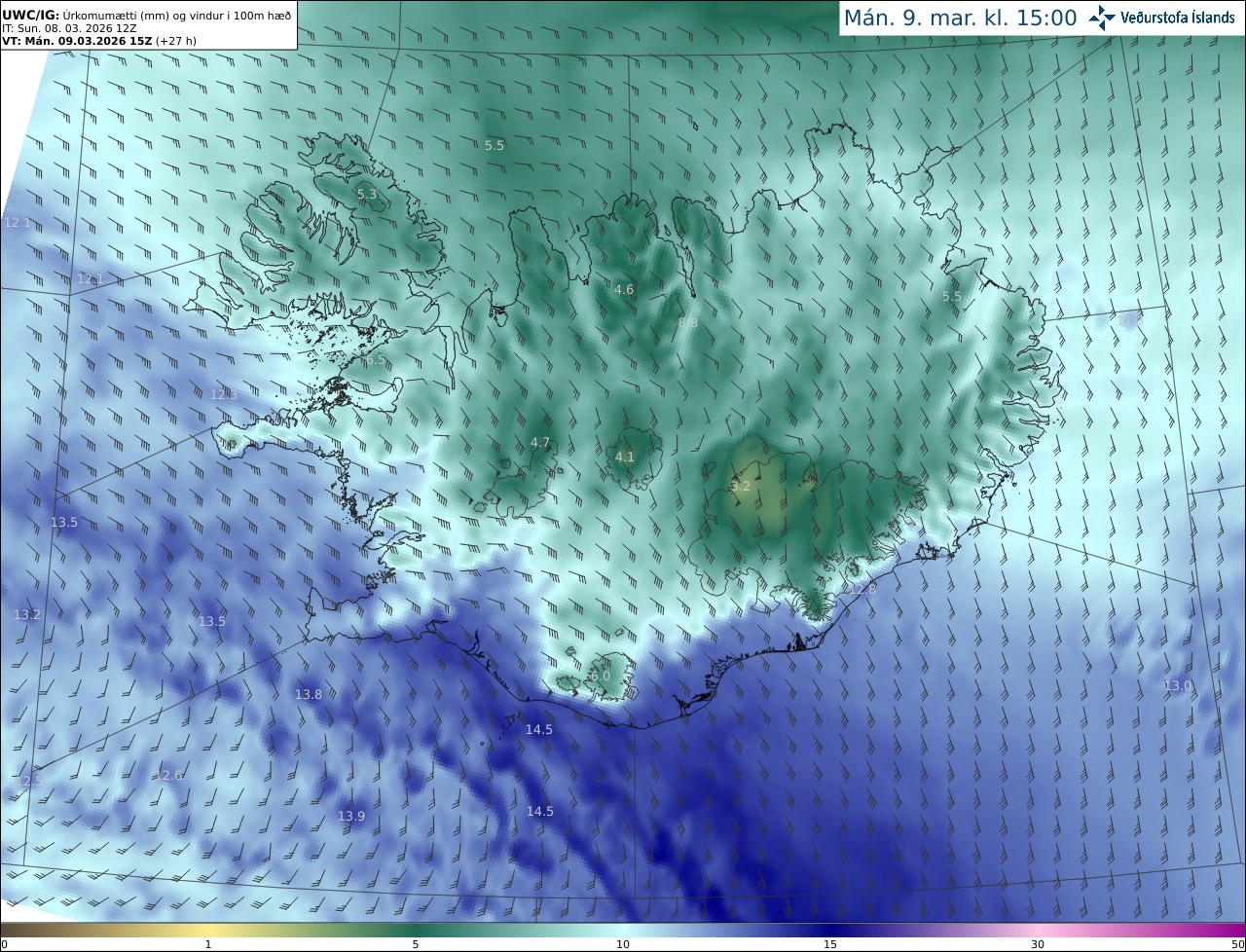1246x952 pixels.
Task: Click the 13.2 value at the western edge
Action: point(27,615)
